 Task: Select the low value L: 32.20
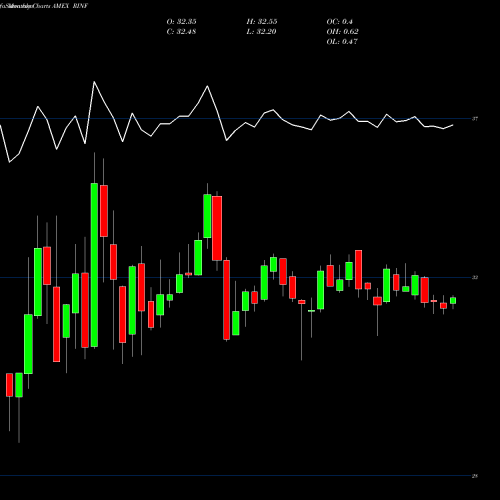261,32
